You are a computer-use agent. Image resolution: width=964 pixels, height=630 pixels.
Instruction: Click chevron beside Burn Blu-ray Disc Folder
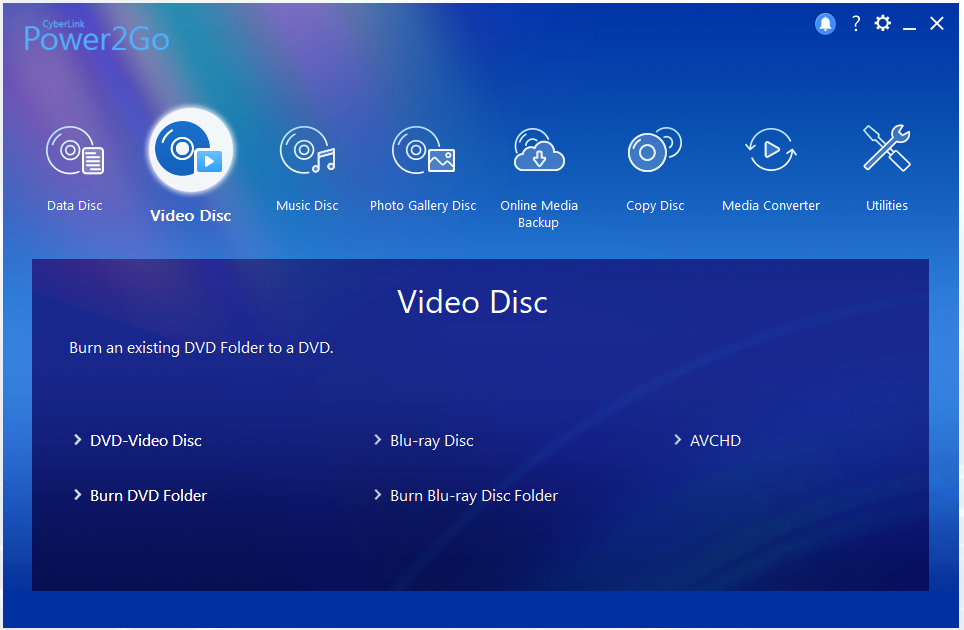pos(377,495)
